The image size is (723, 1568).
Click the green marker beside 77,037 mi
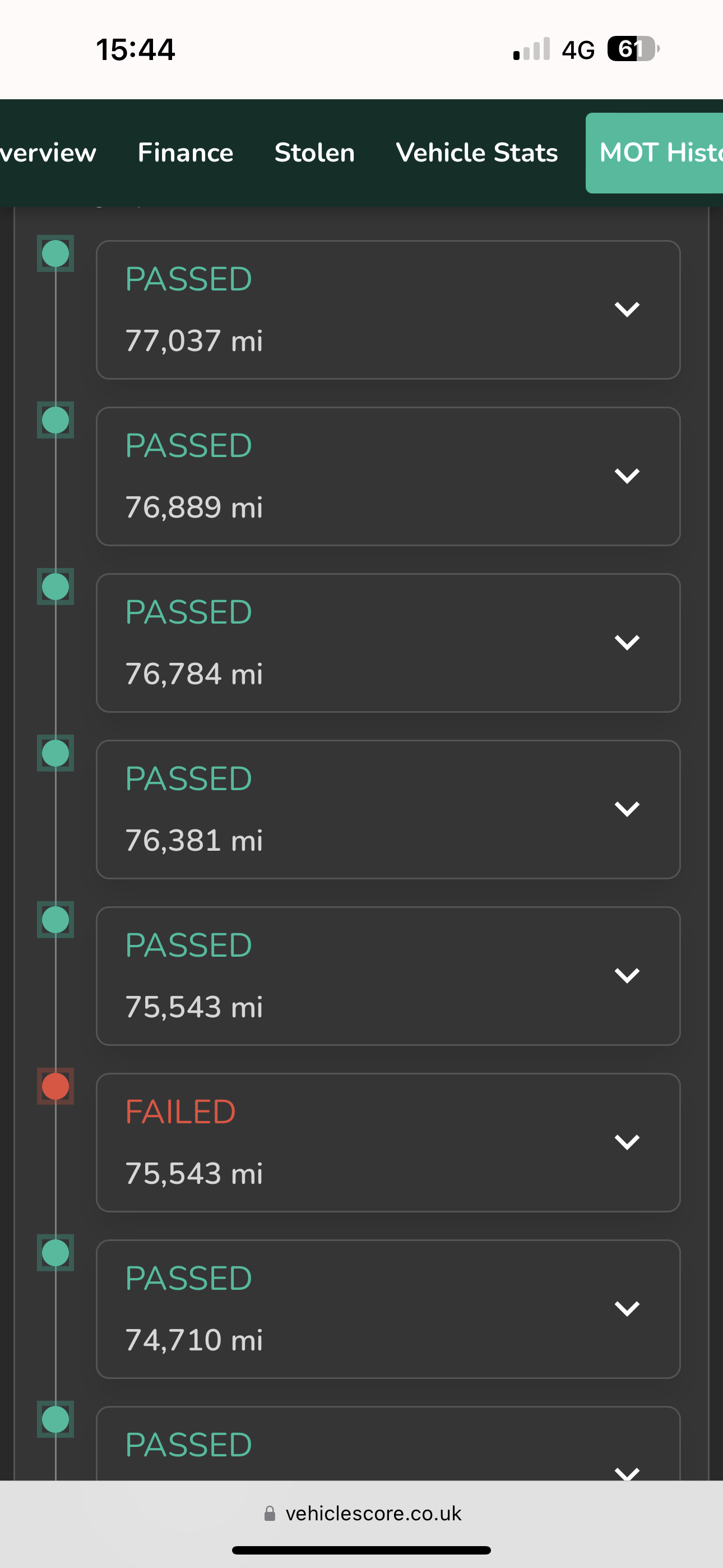coord(55,253)
